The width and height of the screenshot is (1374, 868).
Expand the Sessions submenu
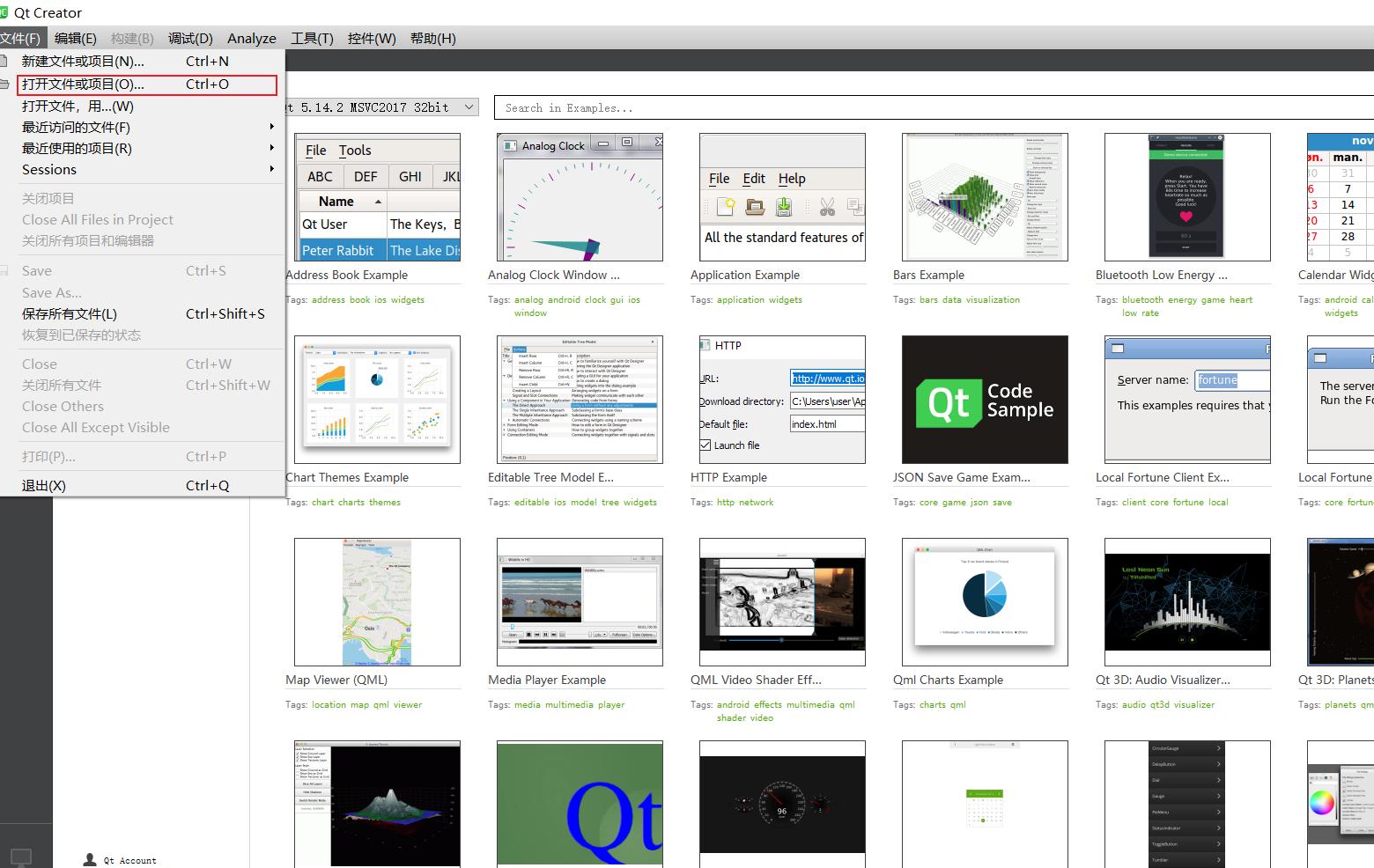pos(141,169)
